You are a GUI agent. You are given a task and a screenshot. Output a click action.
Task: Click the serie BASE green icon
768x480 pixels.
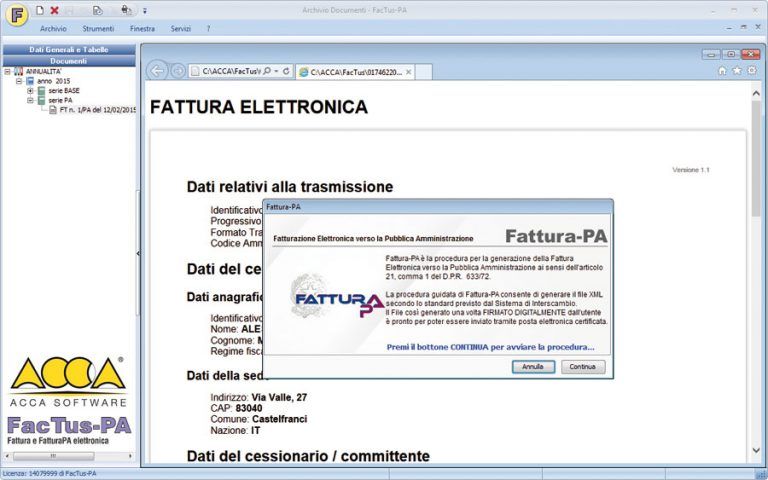tap(42, 91)
